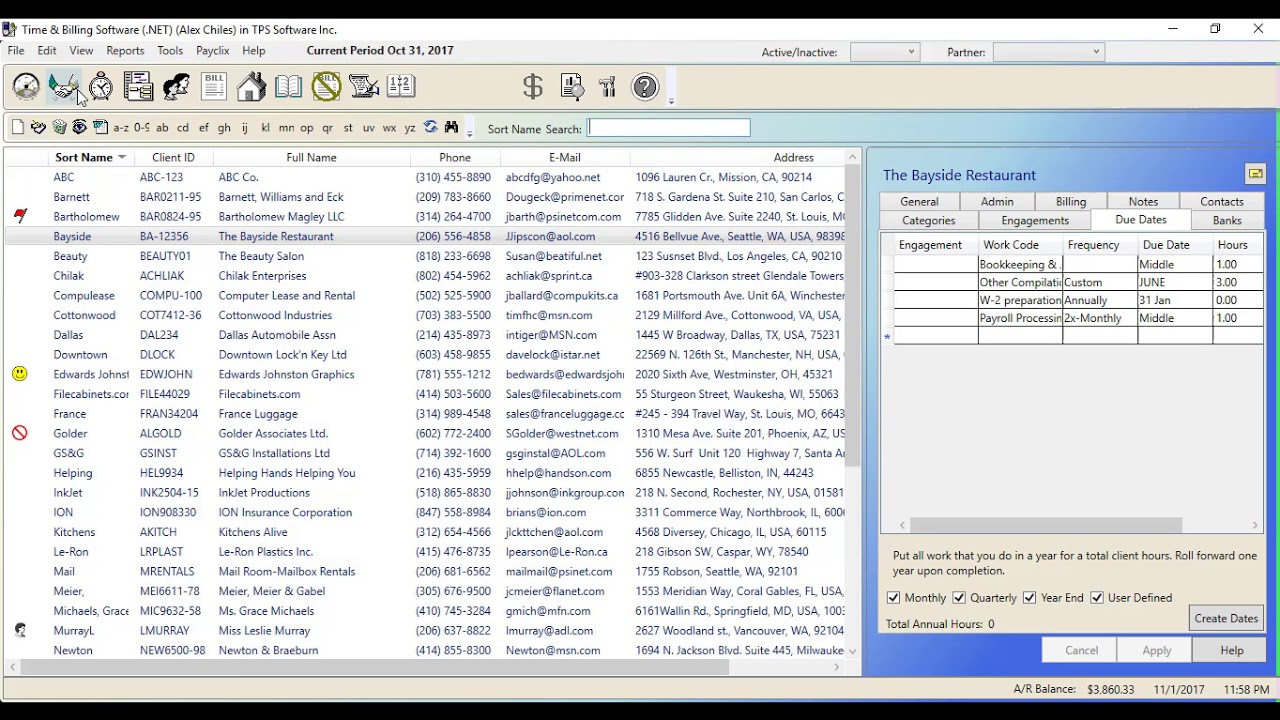
Task: Open the open-book ledger icon
Action: point(288,87)
